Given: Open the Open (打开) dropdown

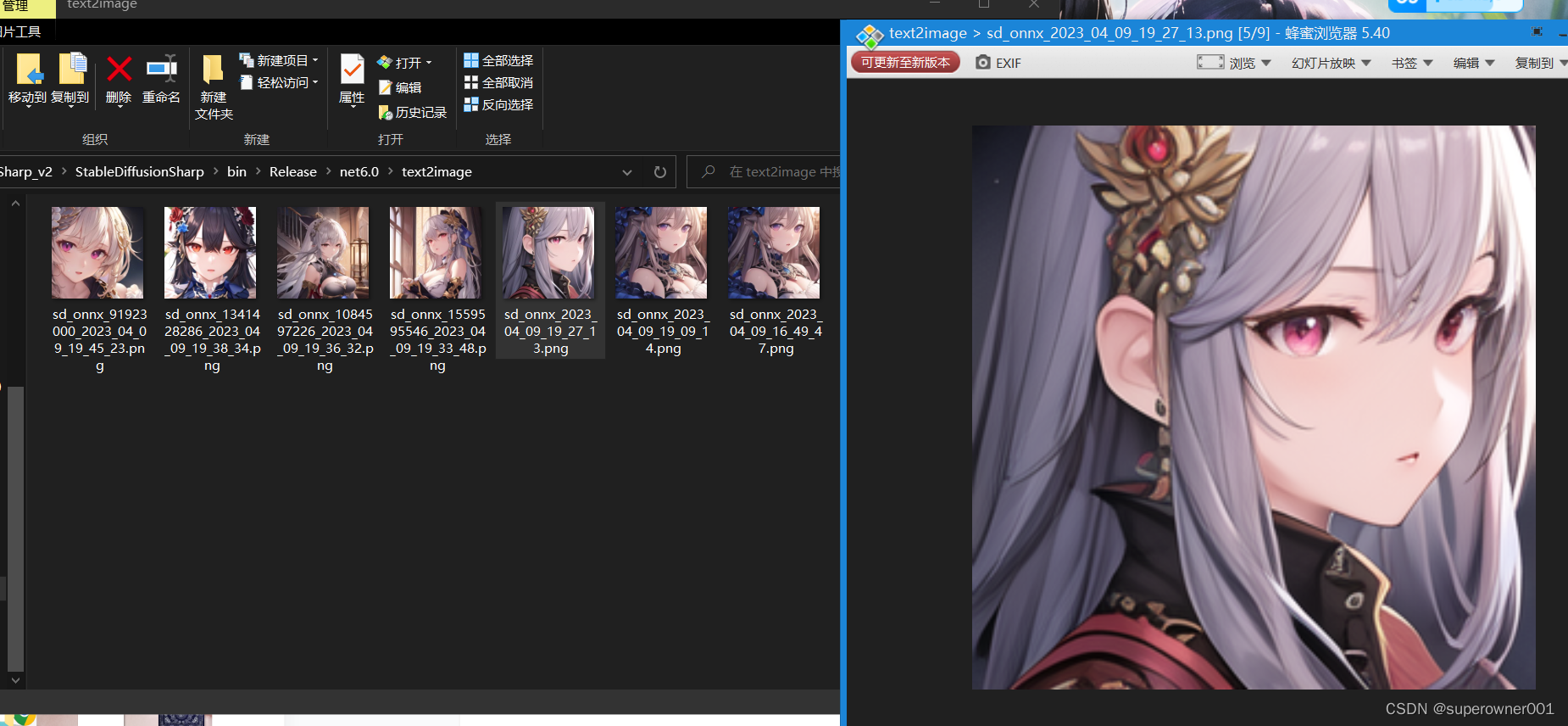Looking at the screenshot, I should click(405, 63).
